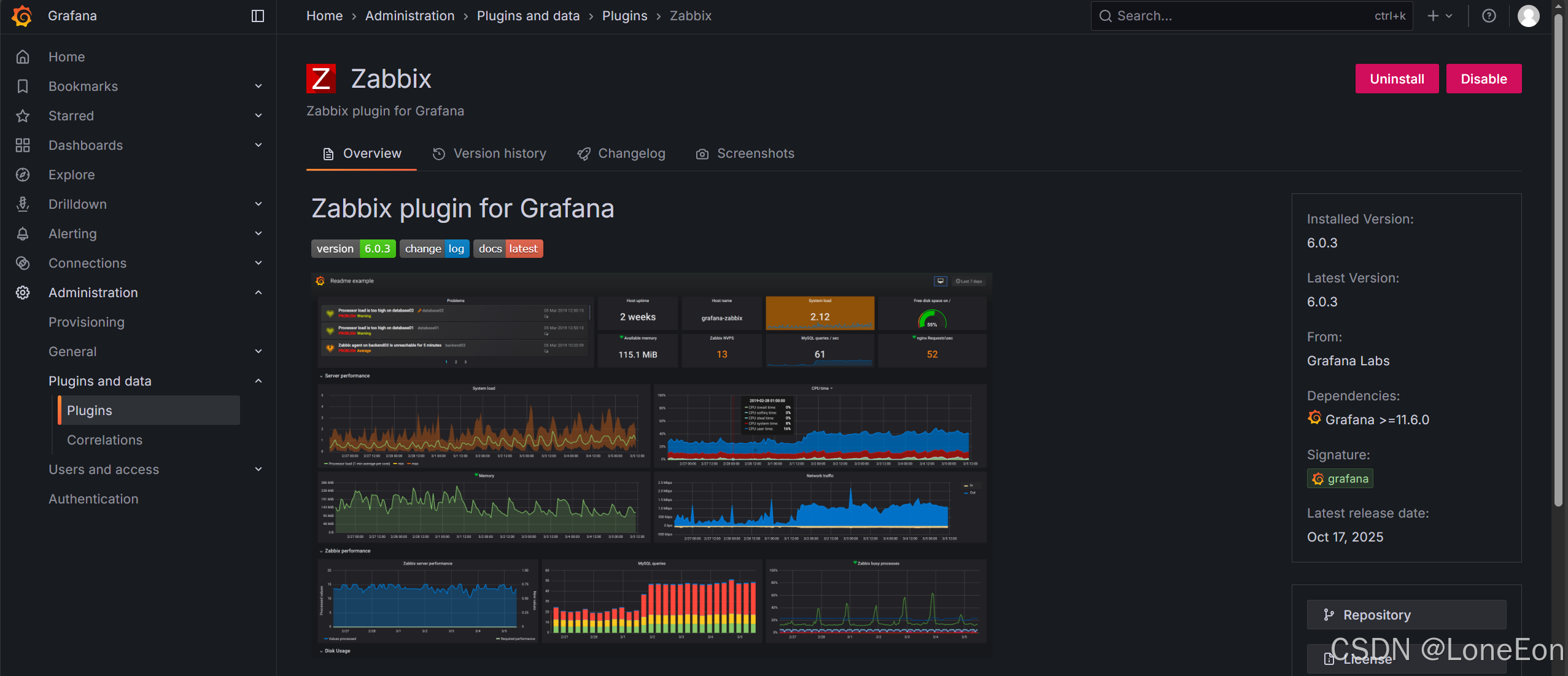Click the Alerting bell icon
Viewport: 1568px width, 676px height.
[23, 234]
